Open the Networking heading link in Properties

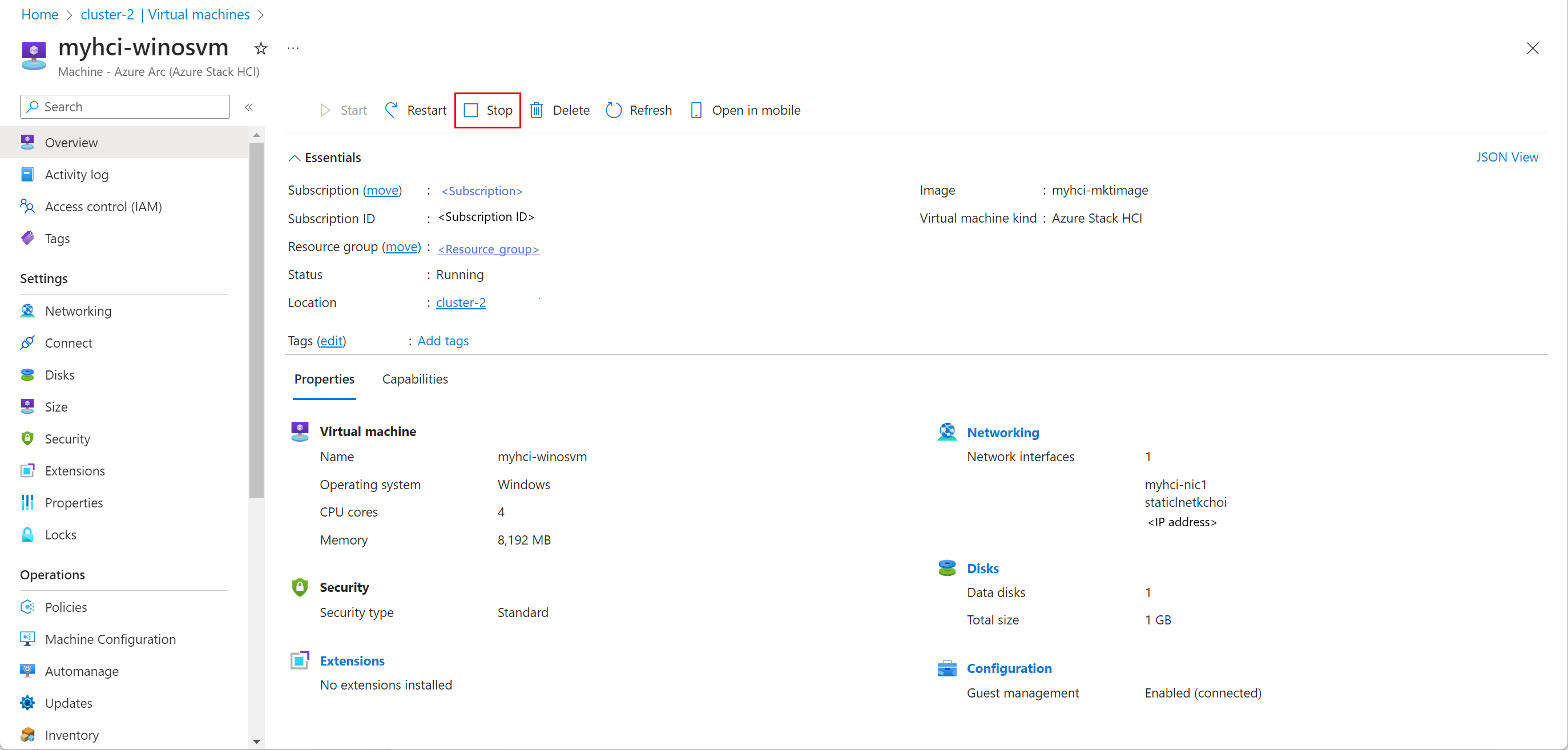[x=1002, y=433]
